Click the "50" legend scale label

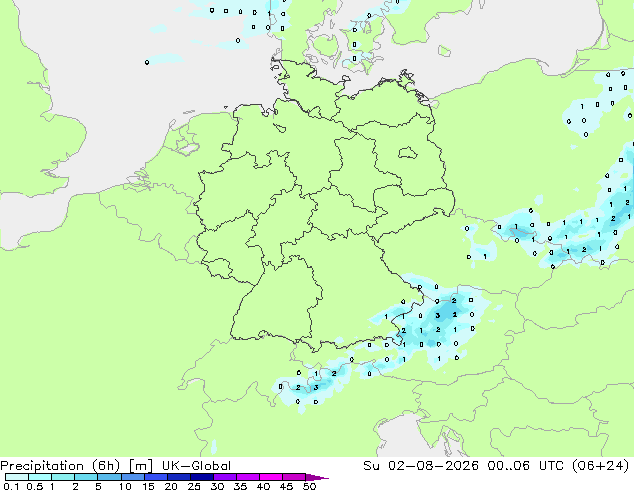310,486
